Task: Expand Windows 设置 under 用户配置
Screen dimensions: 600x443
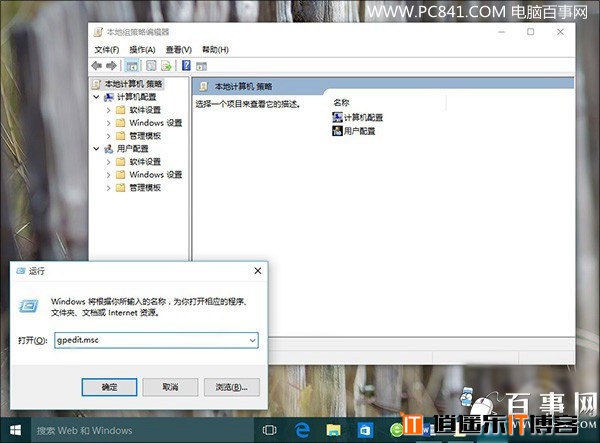Action: 109,175
